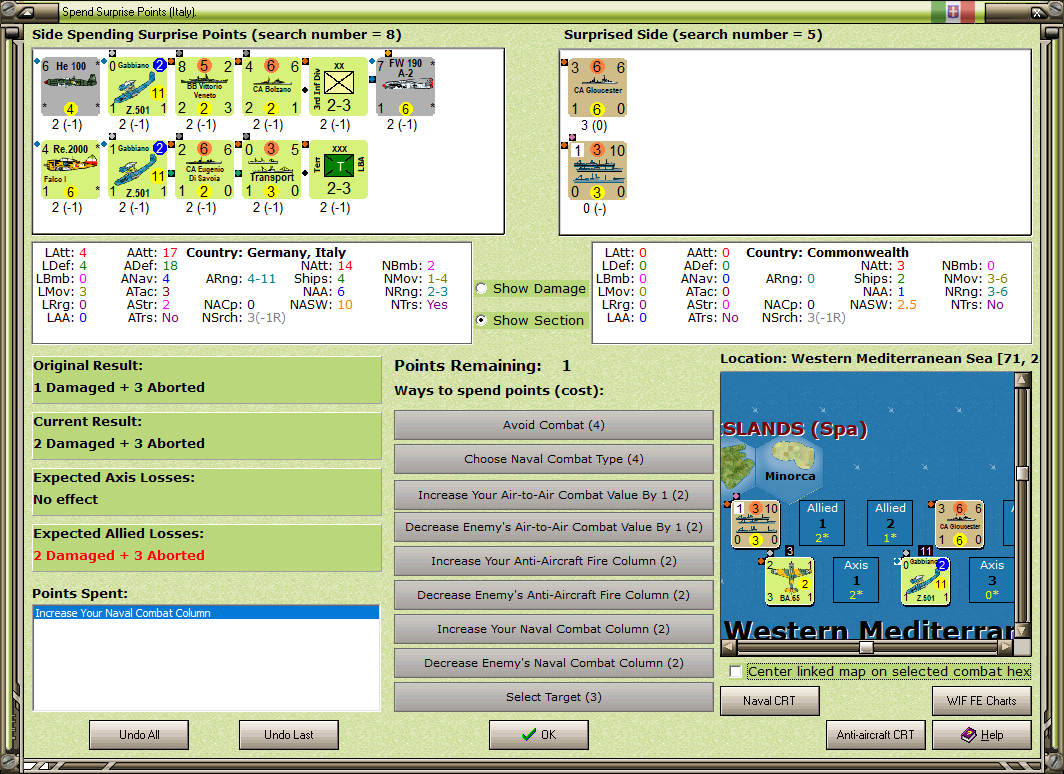
Task: Enable Center linked map on selected combat hex
Action: [736, 672]
